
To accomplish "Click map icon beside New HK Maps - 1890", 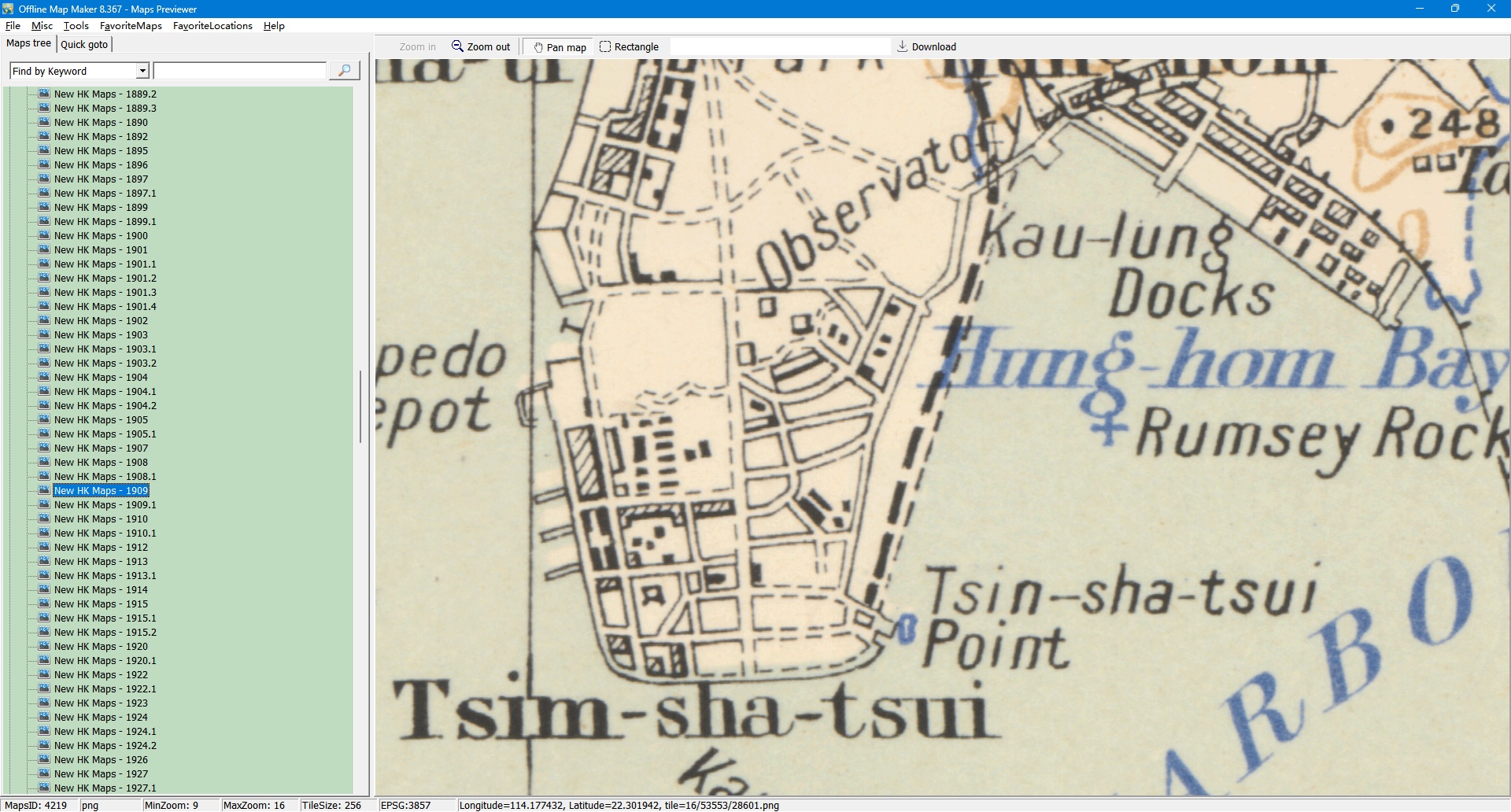I will (45, 123).
